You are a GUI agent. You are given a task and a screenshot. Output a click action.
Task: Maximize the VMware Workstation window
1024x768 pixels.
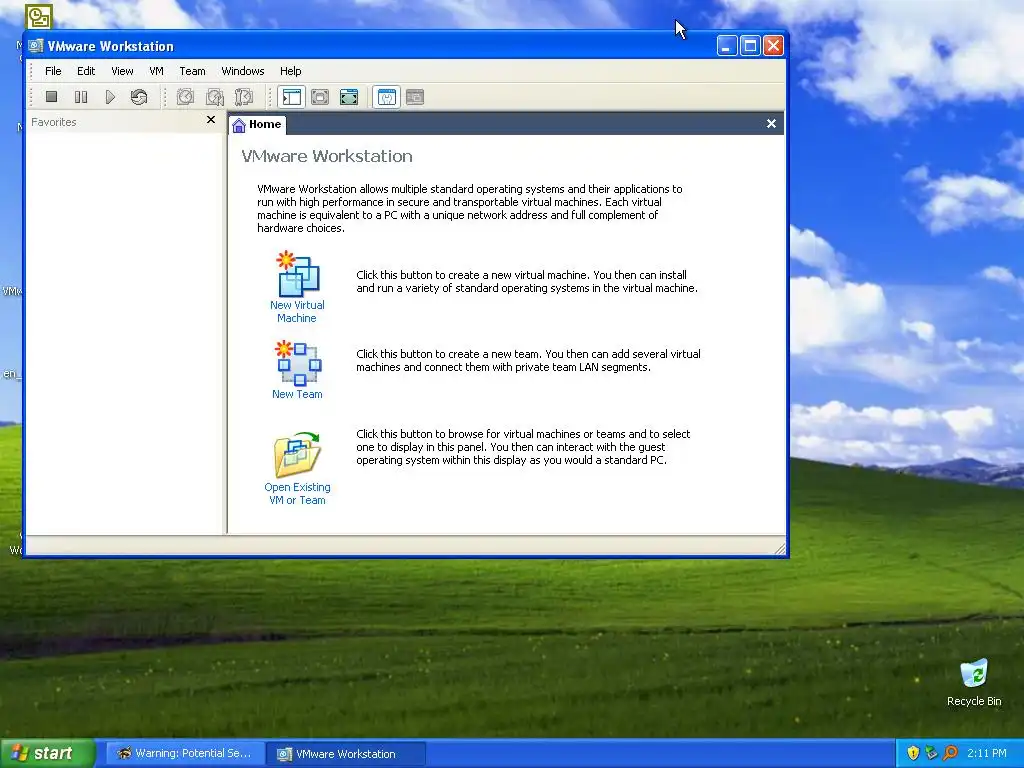point(750,45)
